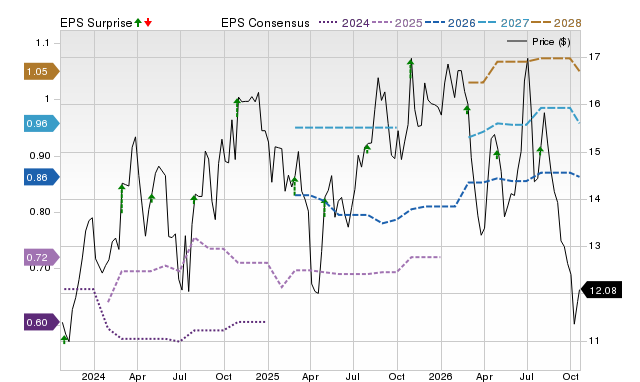Viewport: 640px width, 382px height.
Task: Click the 0.90 left axis label
Action: coord(40,156)
